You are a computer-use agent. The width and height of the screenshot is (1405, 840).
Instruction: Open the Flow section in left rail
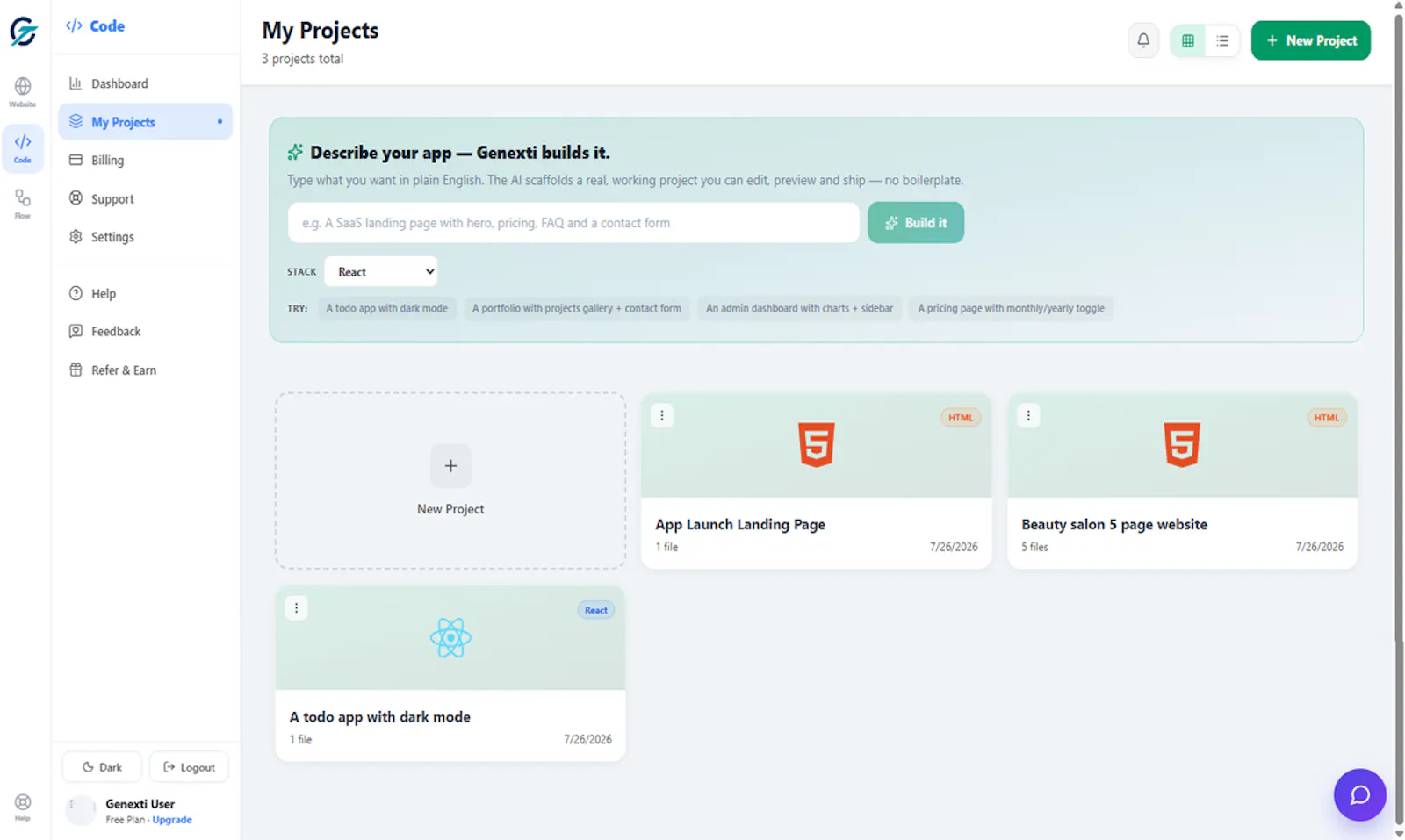pos(23,204)
